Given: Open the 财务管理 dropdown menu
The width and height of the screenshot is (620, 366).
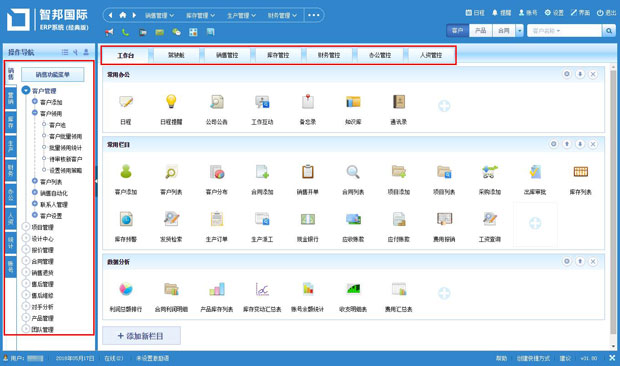Looking at the screenshot, I should pyautogui.click(x=282, y=15).
